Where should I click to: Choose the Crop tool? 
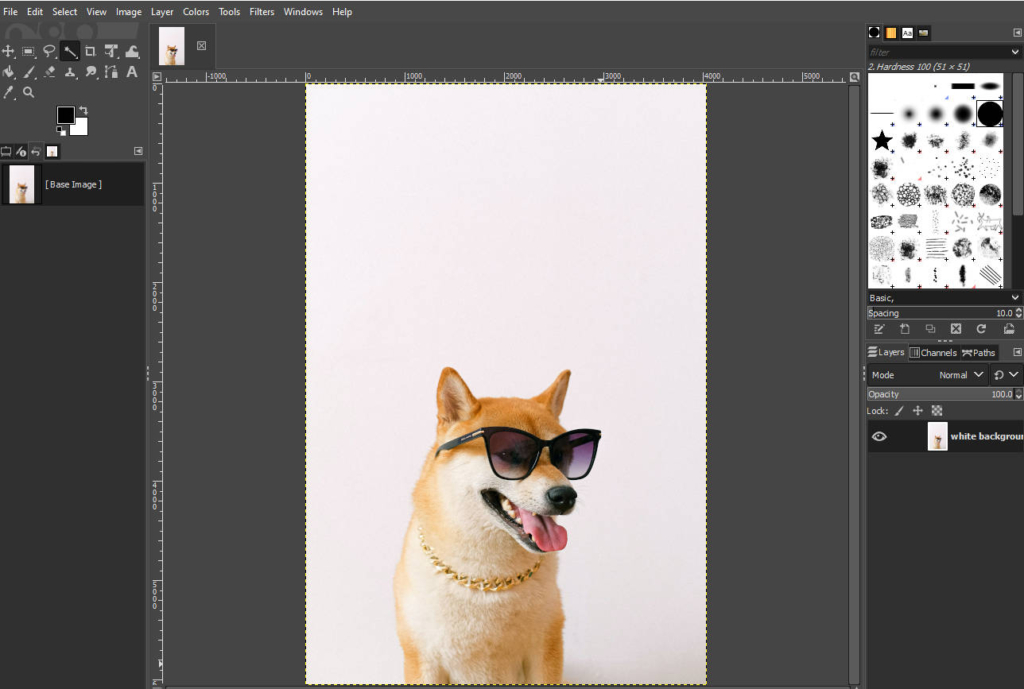(x=89, y=51)
